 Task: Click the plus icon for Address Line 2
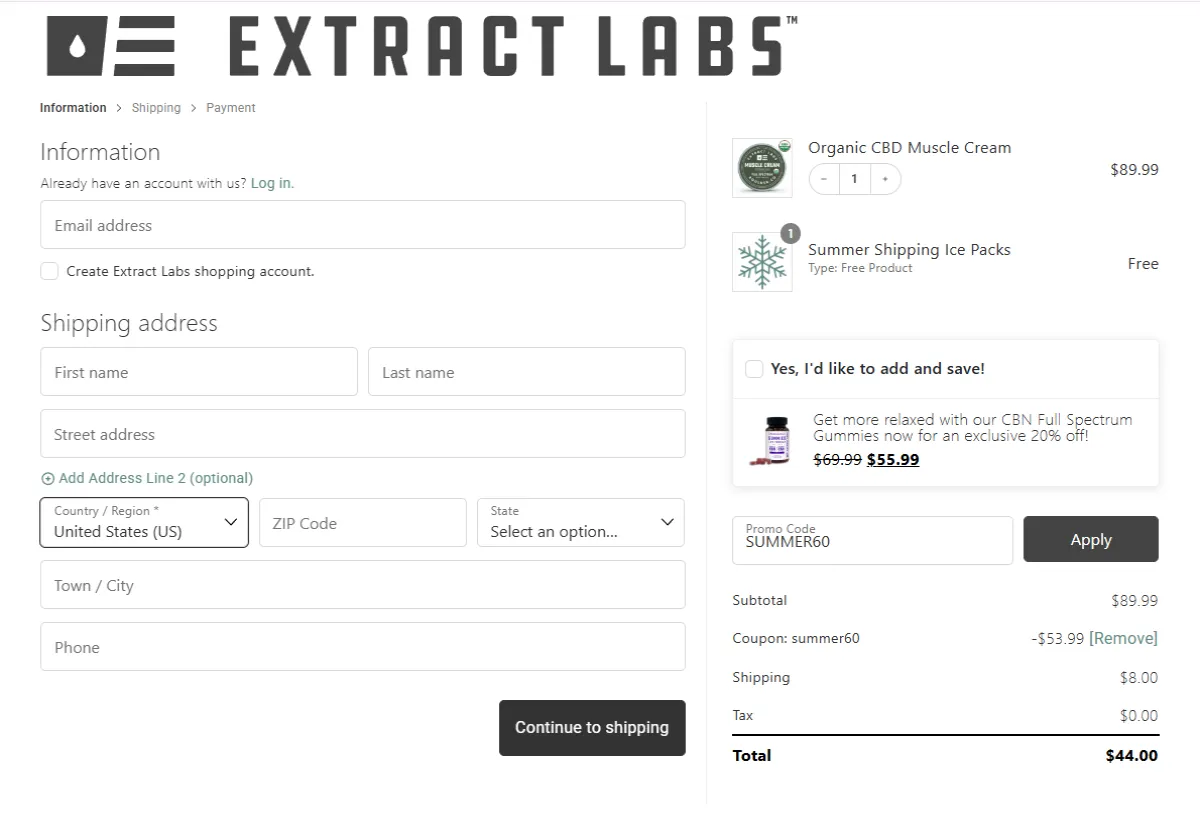pyautogui.click(x=48, y=479)
